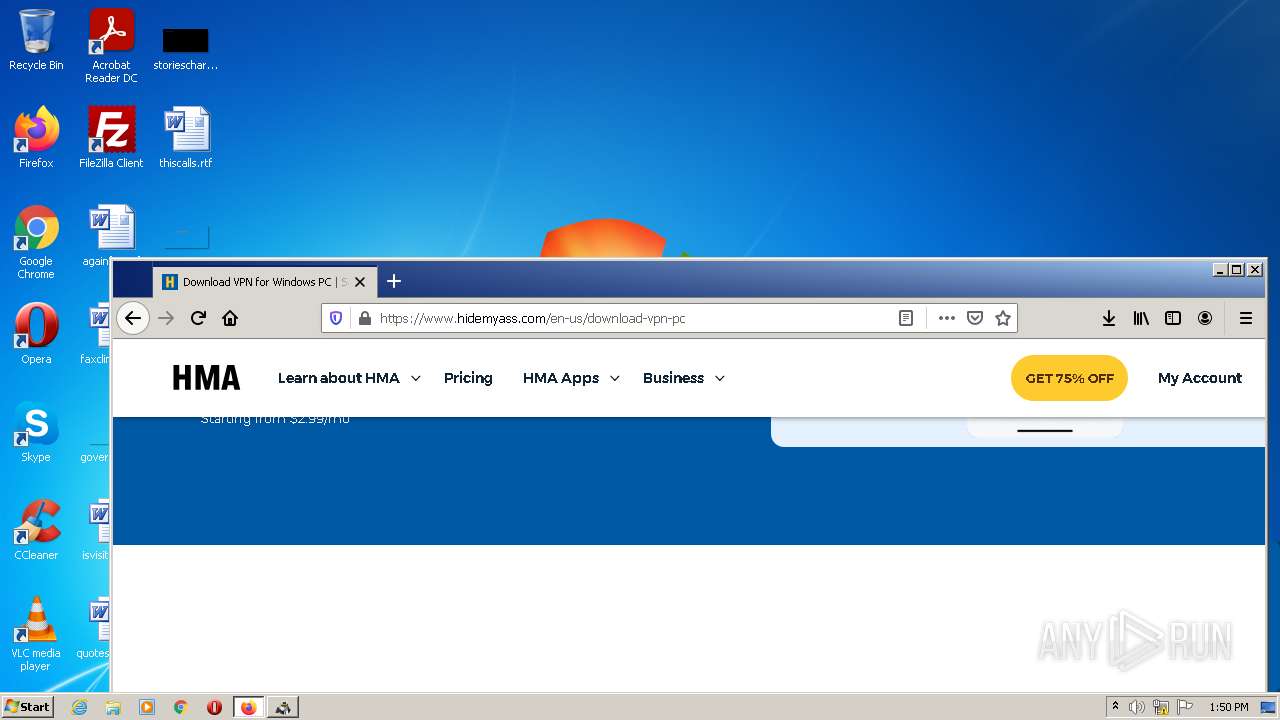Open Windows Explorer from taskbar

(113, 707)
